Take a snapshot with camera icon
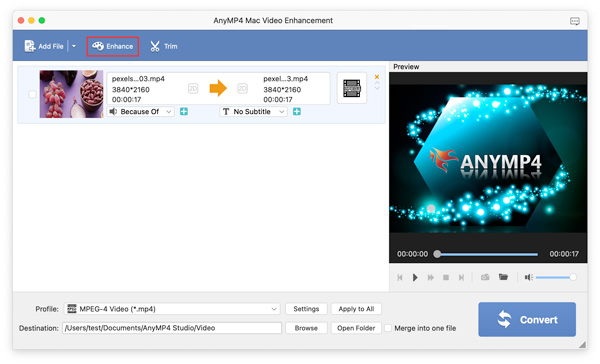 point(485,277)
